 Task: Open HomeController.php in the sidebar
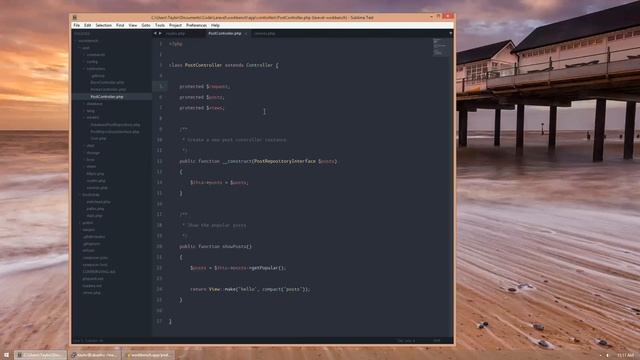pyautogui.click(x=109, y=89)
